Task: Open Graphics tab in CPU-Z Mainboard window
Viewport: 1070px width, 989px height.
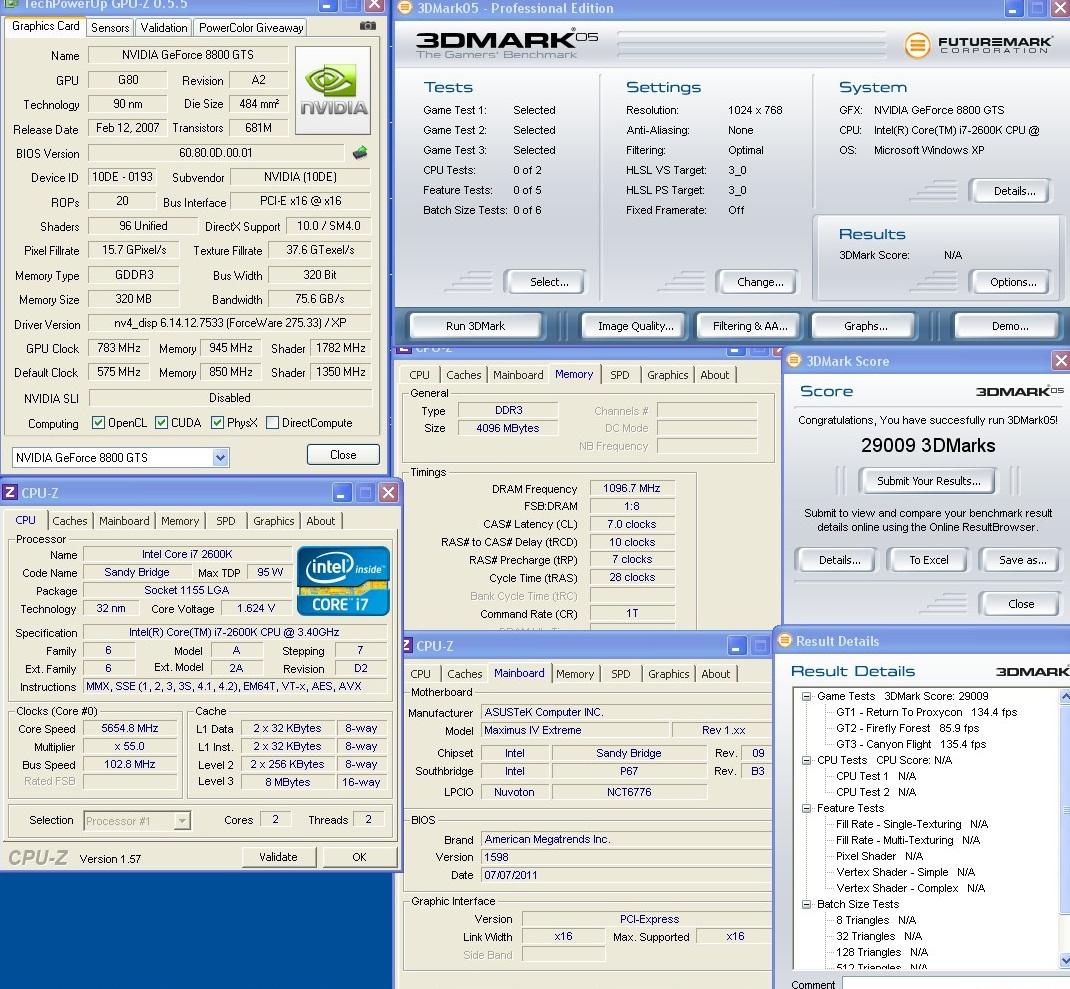Action: pyautogui.click(x=668, y=674)
